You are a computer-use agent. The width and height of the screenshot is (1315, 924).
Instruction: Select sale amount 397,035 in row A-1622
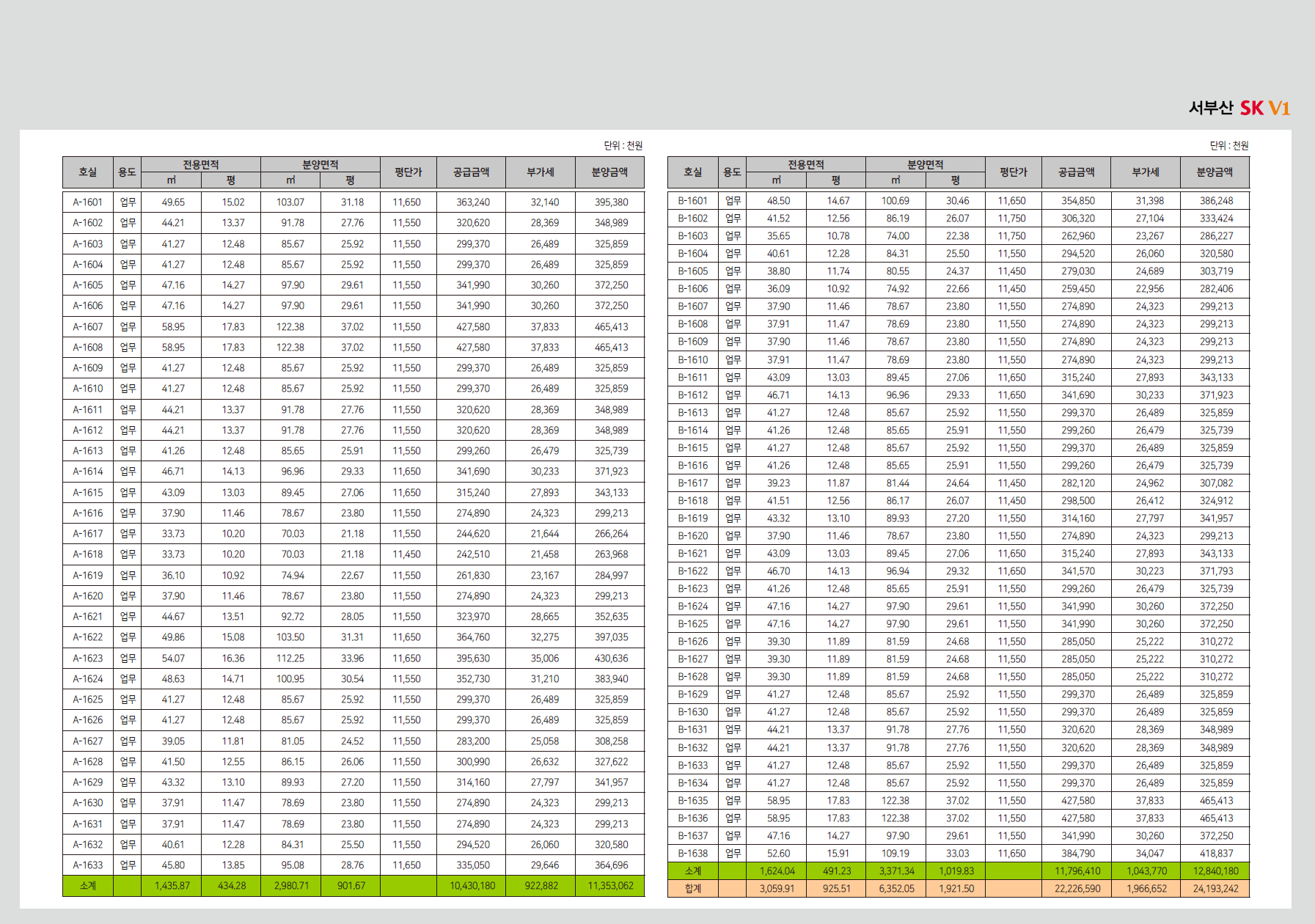(611, 637)
